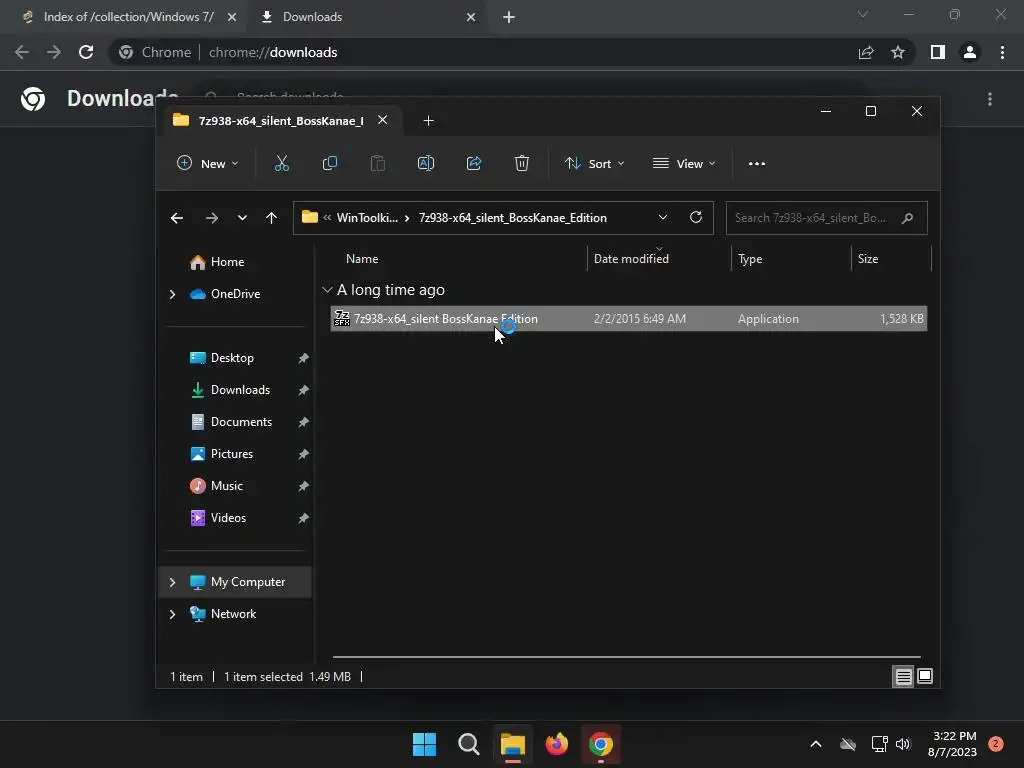
Task: Go forward in File Explorer navigation
Action: coord(212,218)
